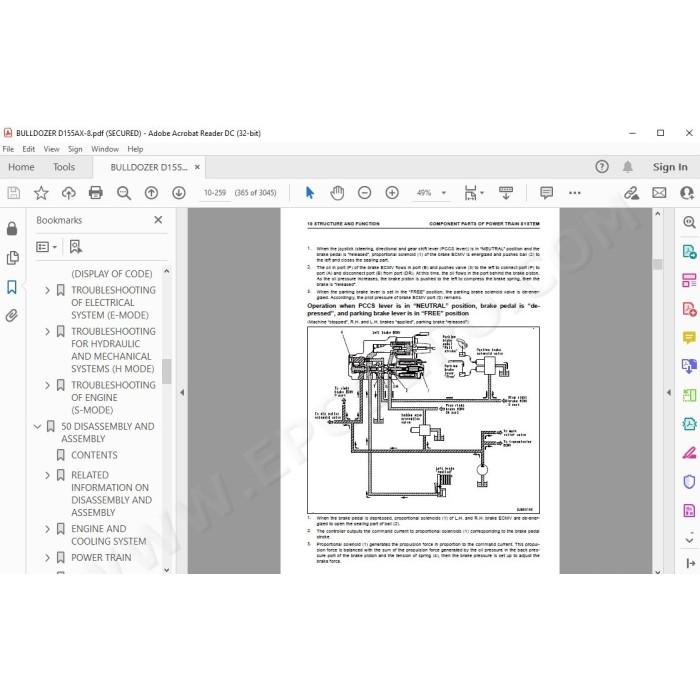Expand Troubleshooting of Electrical System bookmark

(x=47, y=290)
